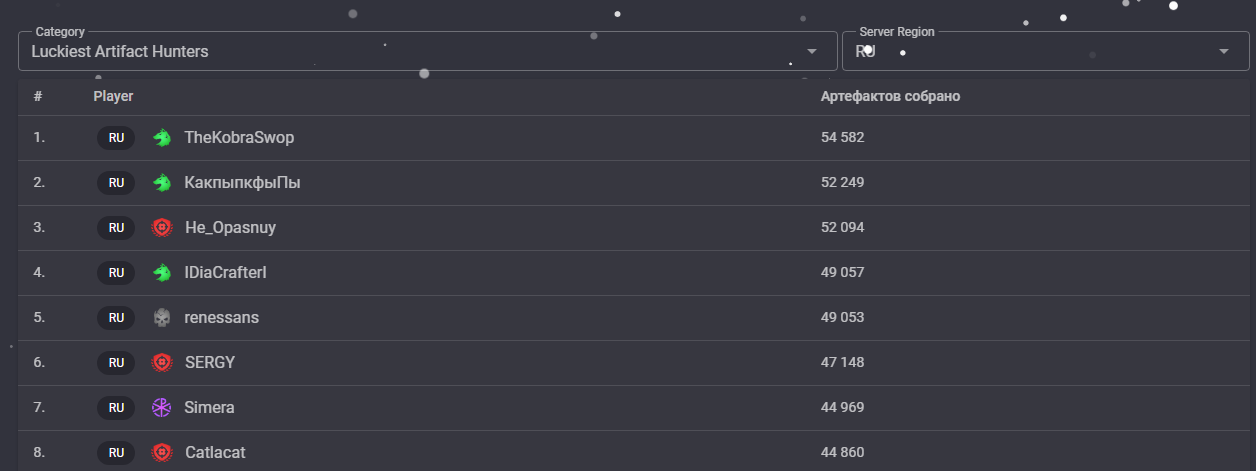Image resolution: width=1256 pixels, height=471 pixels.
Task: Select the renessans player name
Action: pos(222,318)
